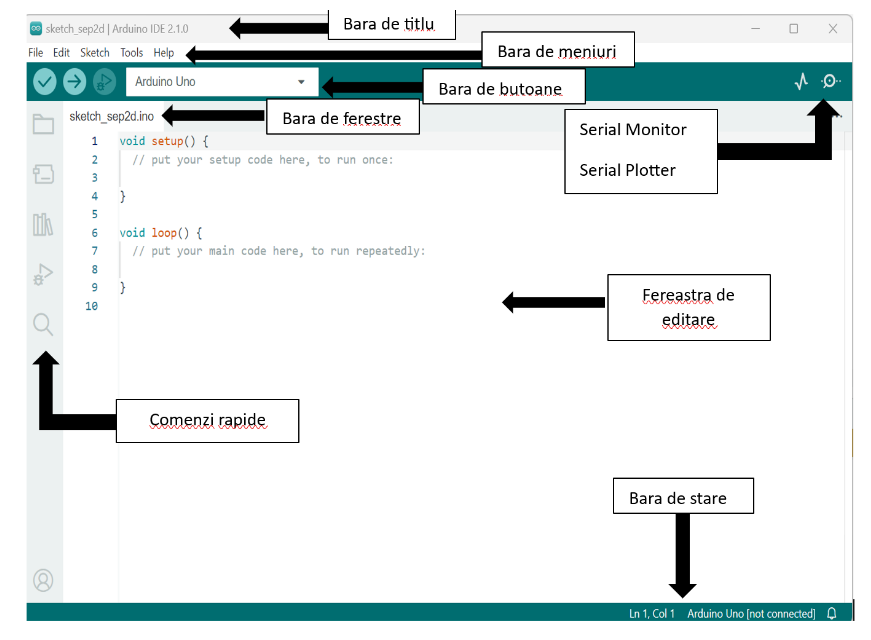
Task: Open the Boards Manager sidebar icon
Action: click(x=43, y=174)
